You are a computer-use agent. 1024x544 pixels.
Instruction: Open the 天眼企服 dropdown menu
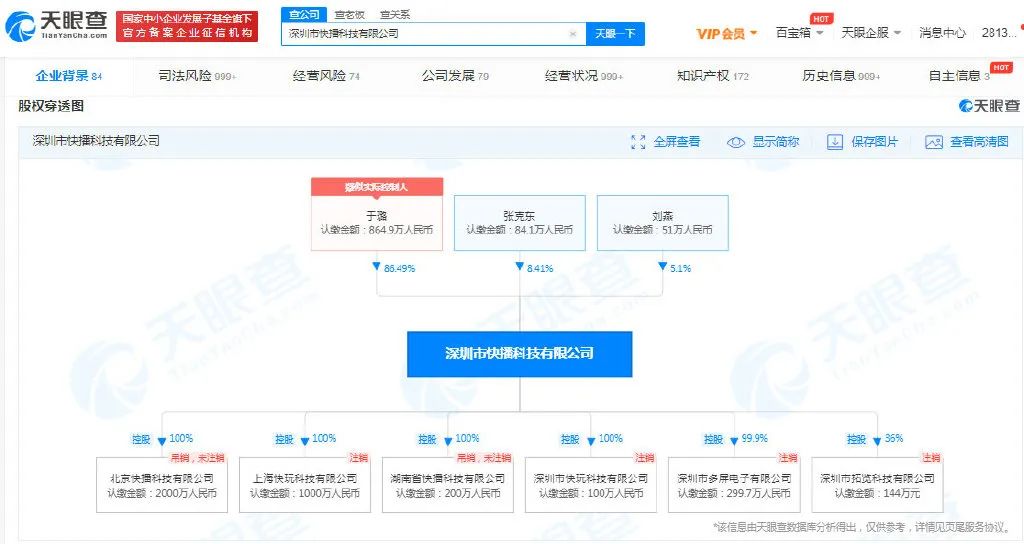pyautogui.click(x=871, y=33)
